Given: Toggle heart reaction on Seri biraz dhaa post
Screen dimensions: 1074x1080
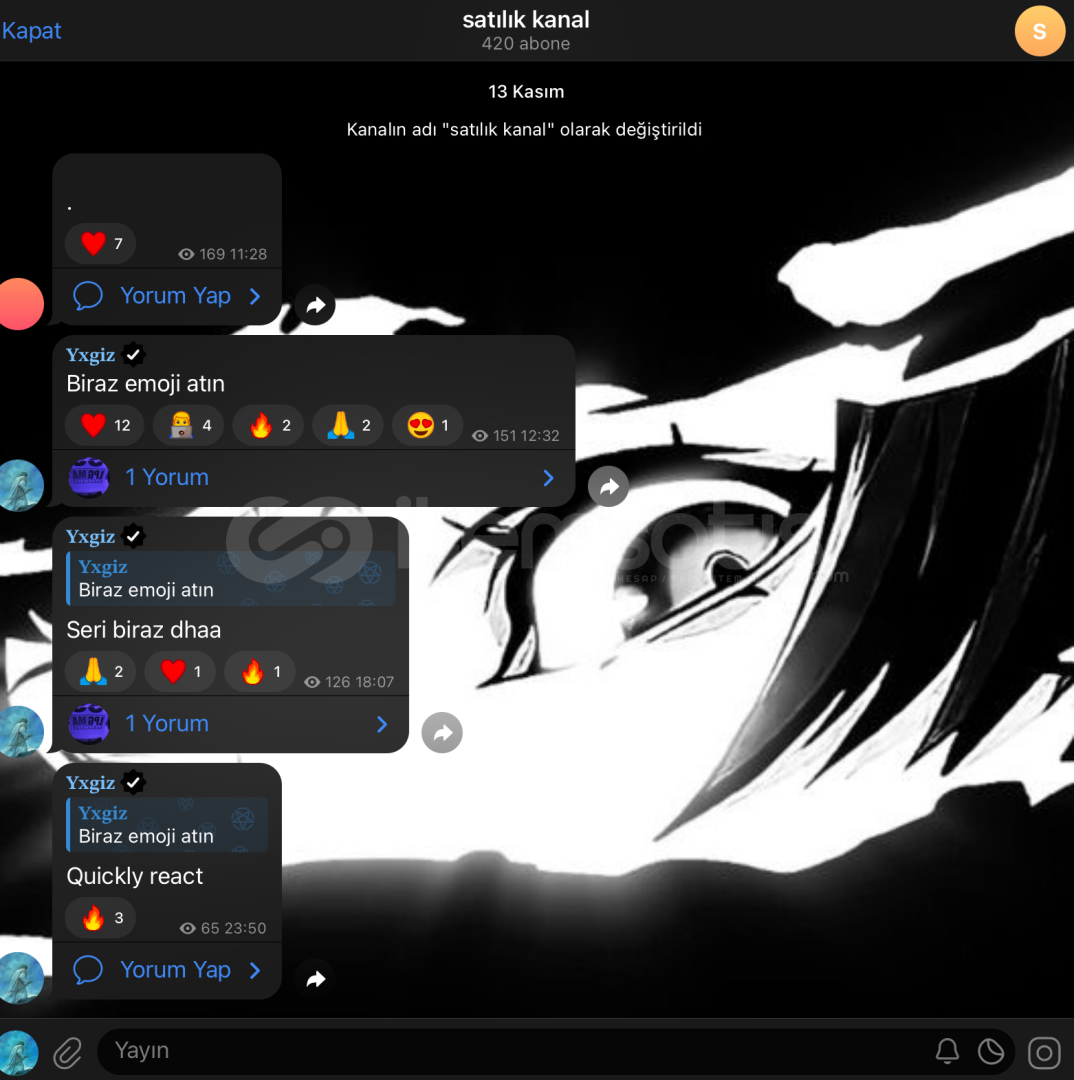Looking at the screenshot, I should pos(180,671).
